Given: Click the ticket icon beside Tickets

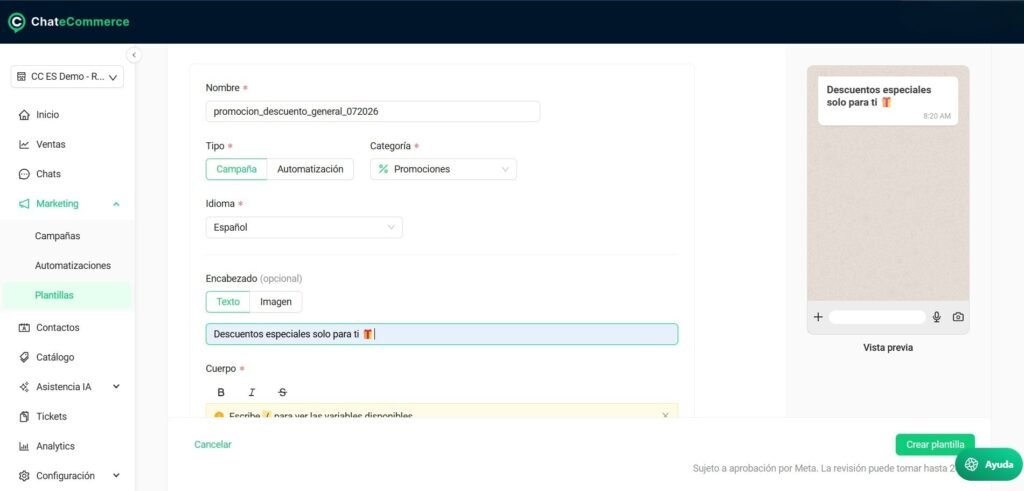Looking at the screenshot, I should coord(24,417).
